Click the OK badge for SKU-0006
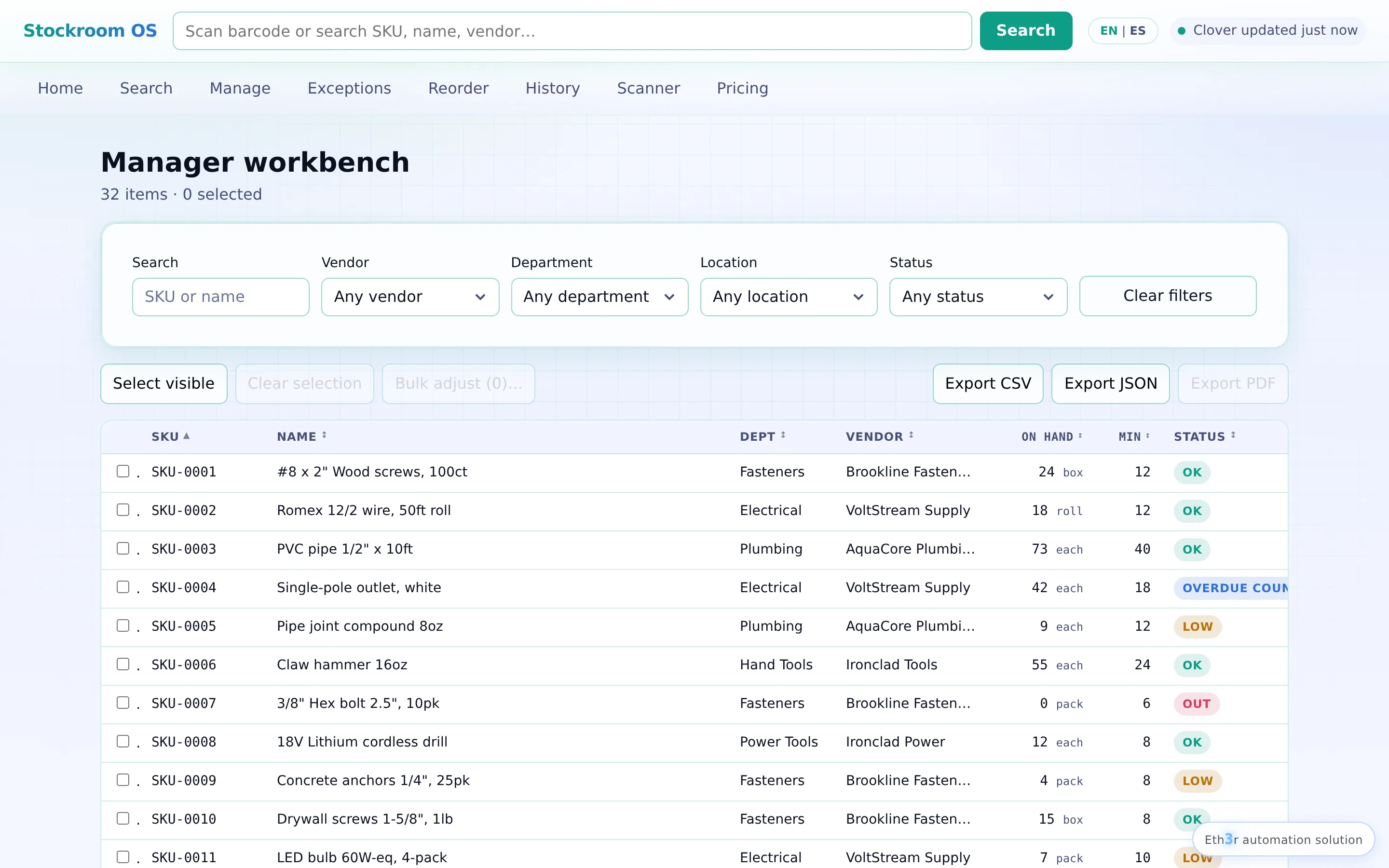This screenshot has height=868, width=1389. click(1192, 665)
